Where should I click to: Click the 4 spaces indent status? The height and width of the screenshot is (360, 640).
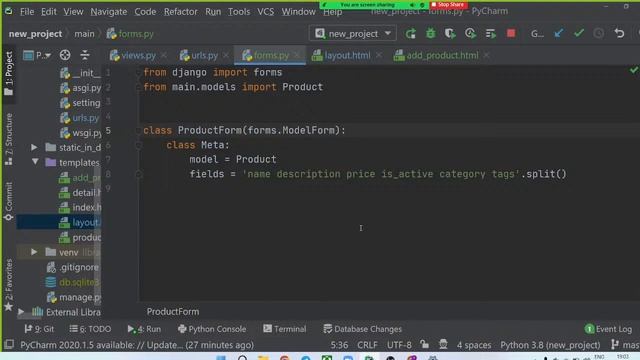coord(474,345)
